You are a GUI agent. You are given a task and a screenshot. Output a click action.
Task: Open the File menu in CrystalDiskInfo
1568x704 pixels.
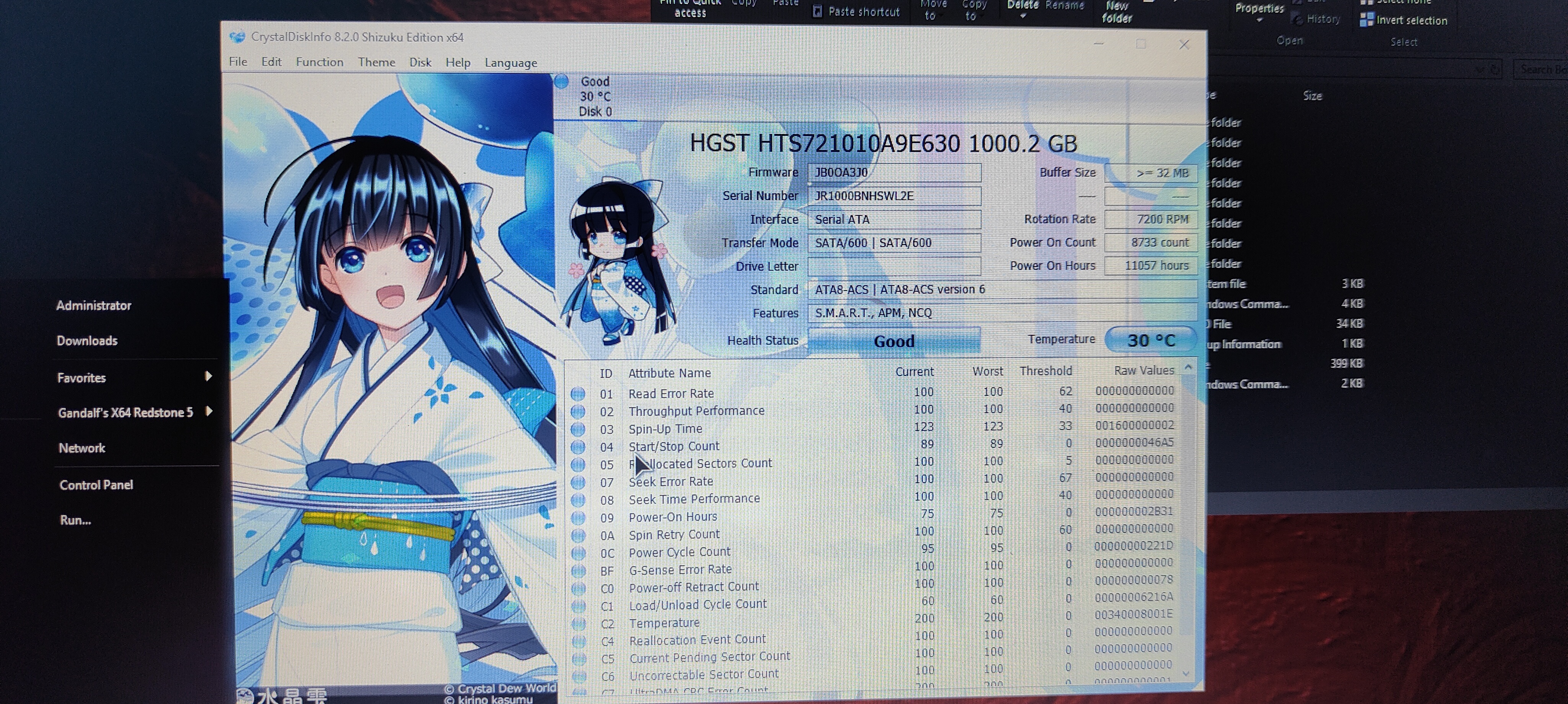click(x=238, y=62)
